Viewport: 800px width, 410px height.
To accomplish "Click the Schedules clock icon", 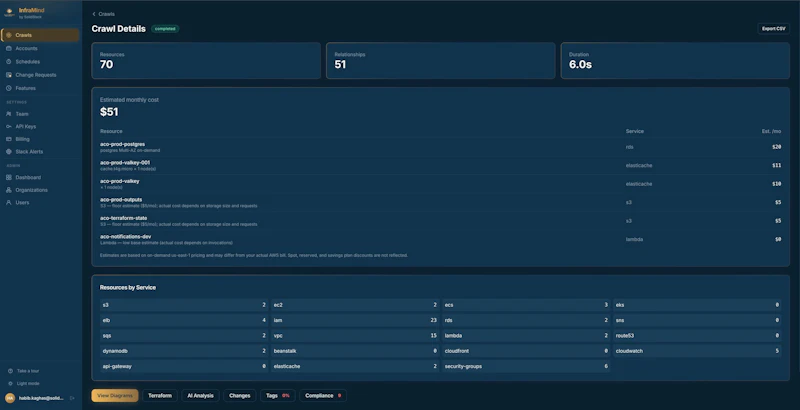I will pos(9,62).
